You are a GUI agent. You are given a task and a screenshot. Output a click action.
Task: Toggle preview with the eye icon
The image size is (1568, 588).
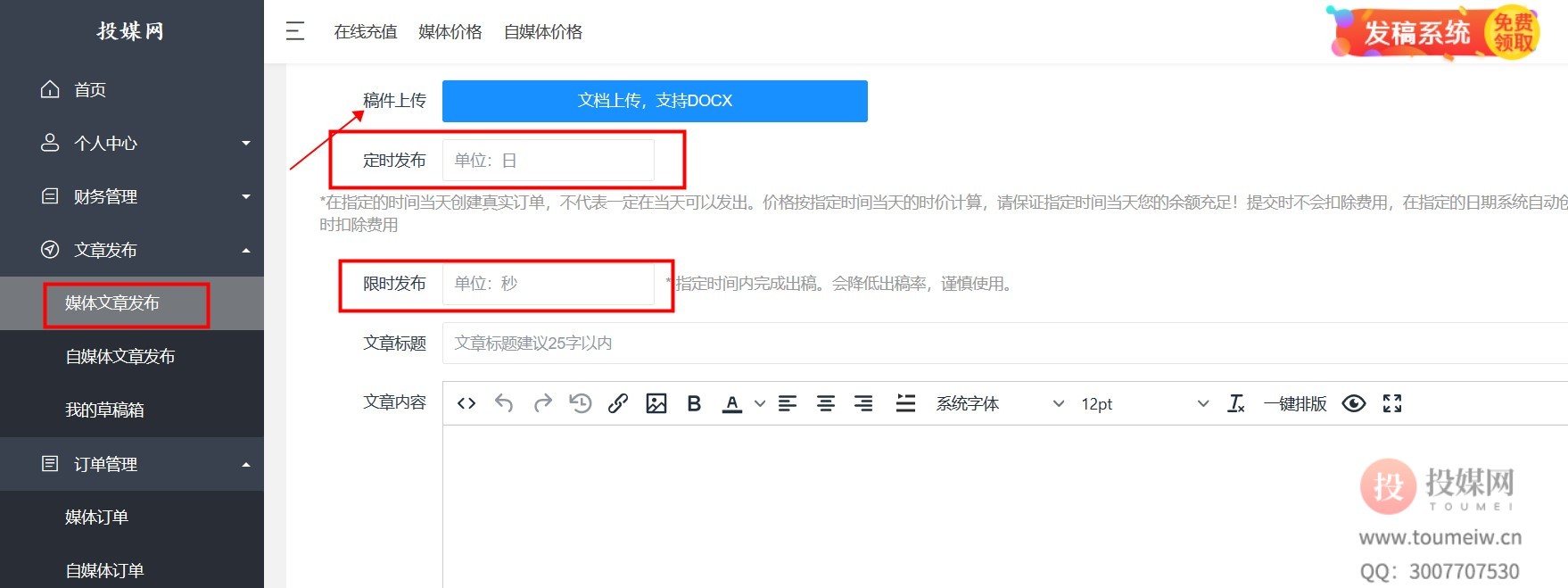tap(1353, 404)
